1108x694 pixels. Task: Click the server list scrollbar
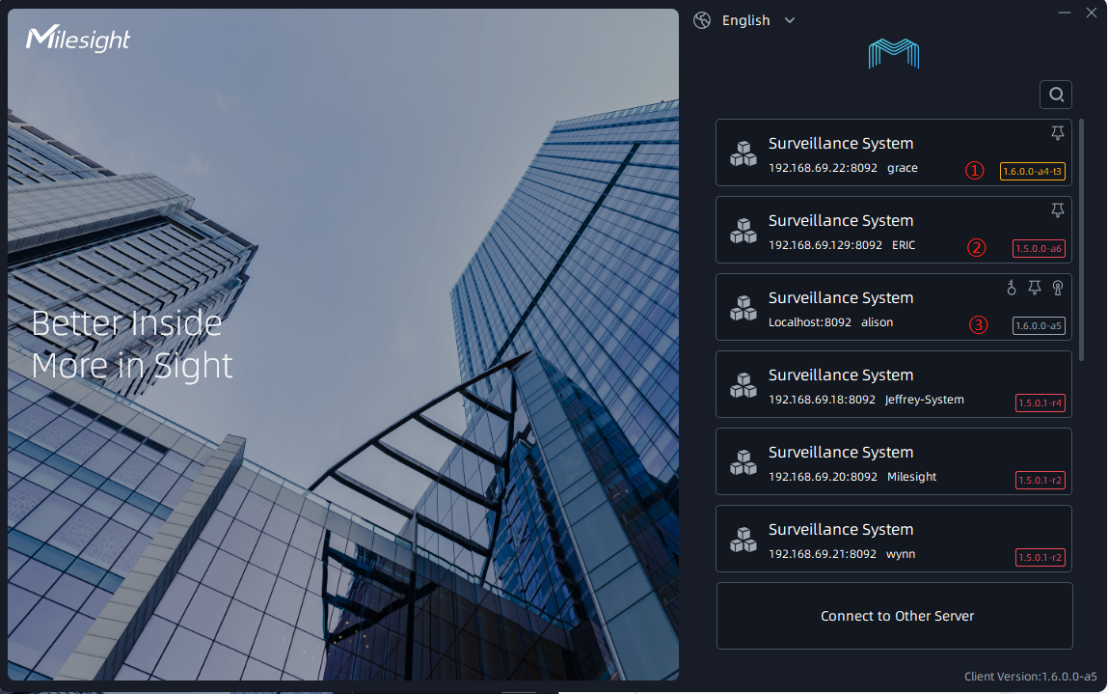coord(1082,240)
